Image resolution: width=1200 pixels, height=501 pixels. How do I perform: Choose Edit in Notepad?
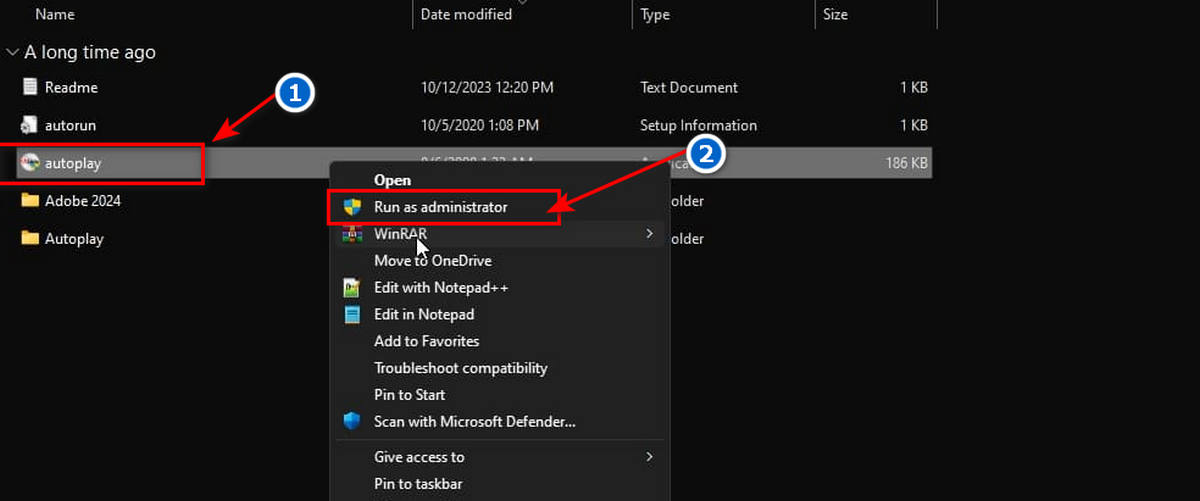tap(424, 314)
